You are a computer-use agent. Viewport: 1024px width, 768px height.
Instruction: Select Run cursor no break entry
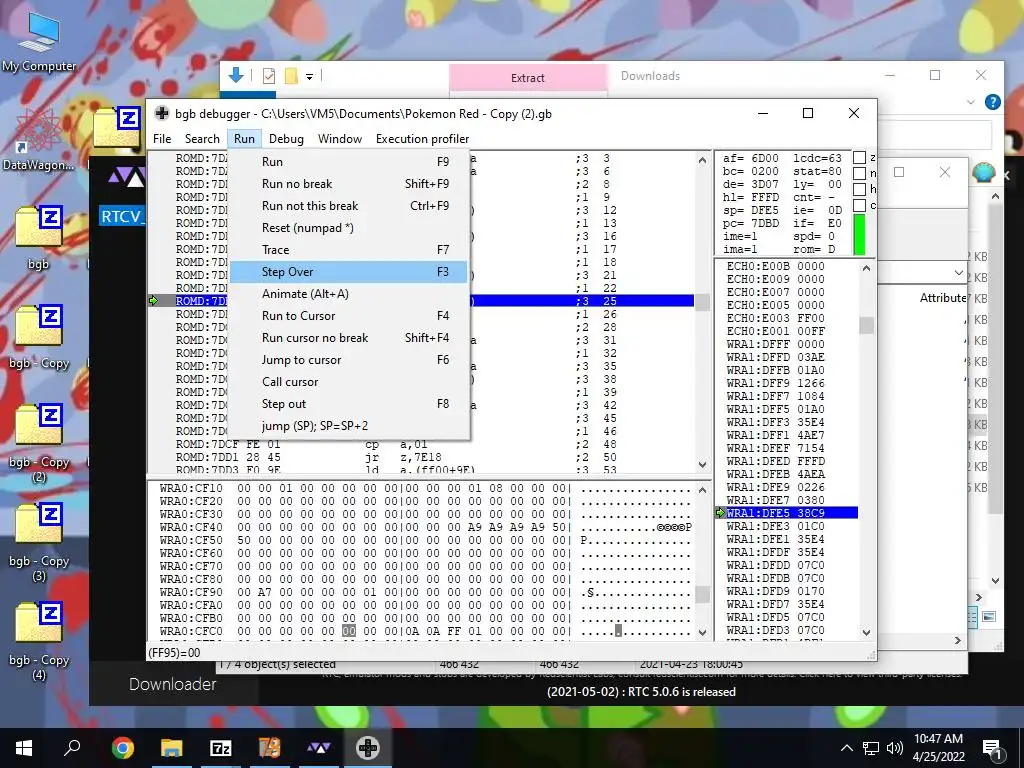pyautogui.click(x=349, y=338)
